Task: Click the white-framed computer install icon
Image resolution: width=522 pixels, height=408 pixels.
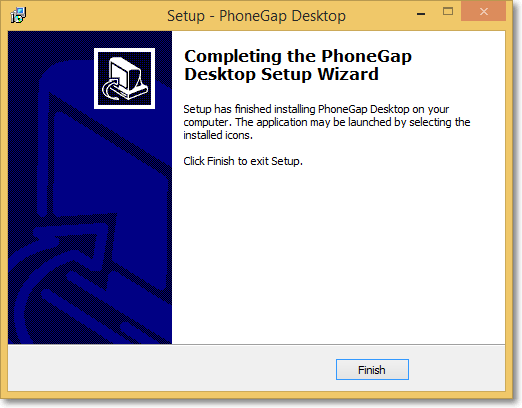Action: point(124,78)
